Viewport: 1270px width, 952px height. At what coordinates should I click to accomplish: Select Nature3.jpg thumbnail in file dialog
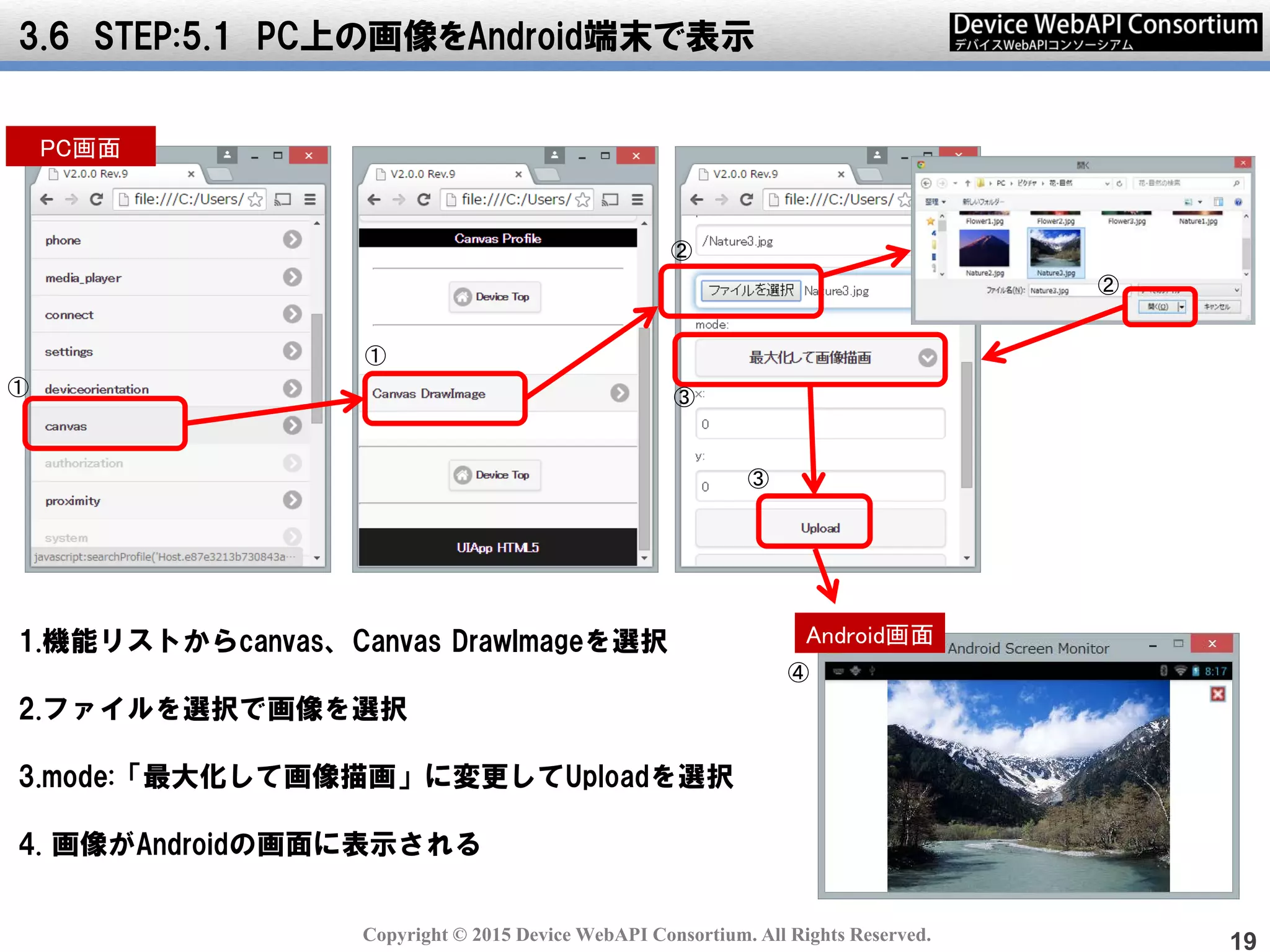(x=1055, y=252)
